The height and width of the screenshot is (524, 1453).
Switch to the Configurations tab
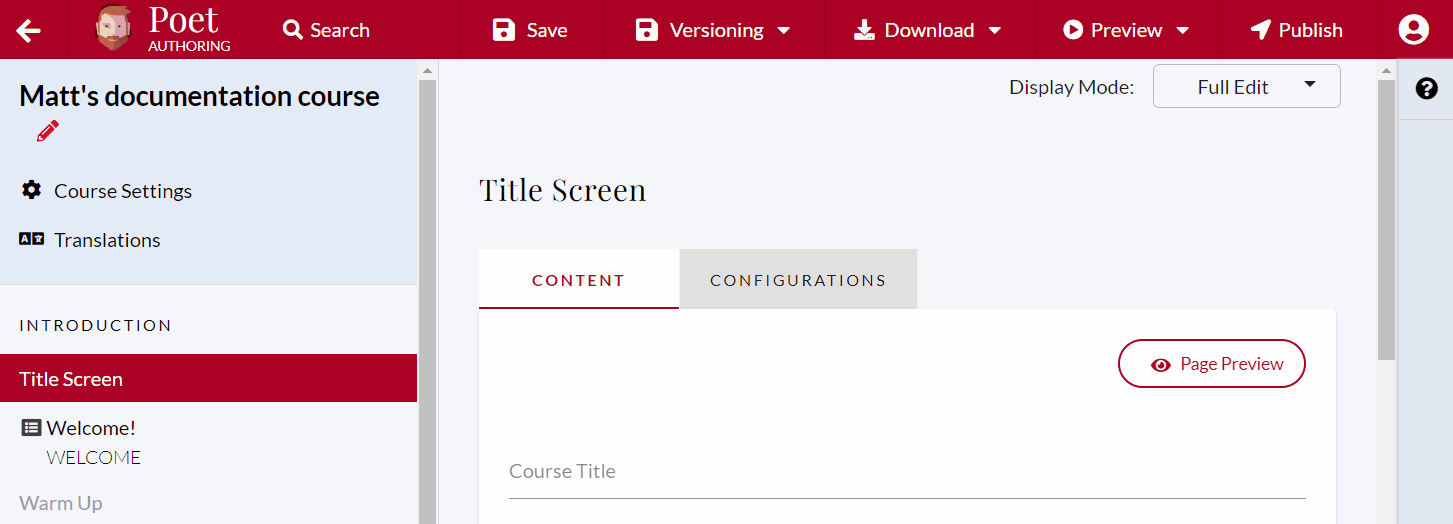[x=798, y=280]
